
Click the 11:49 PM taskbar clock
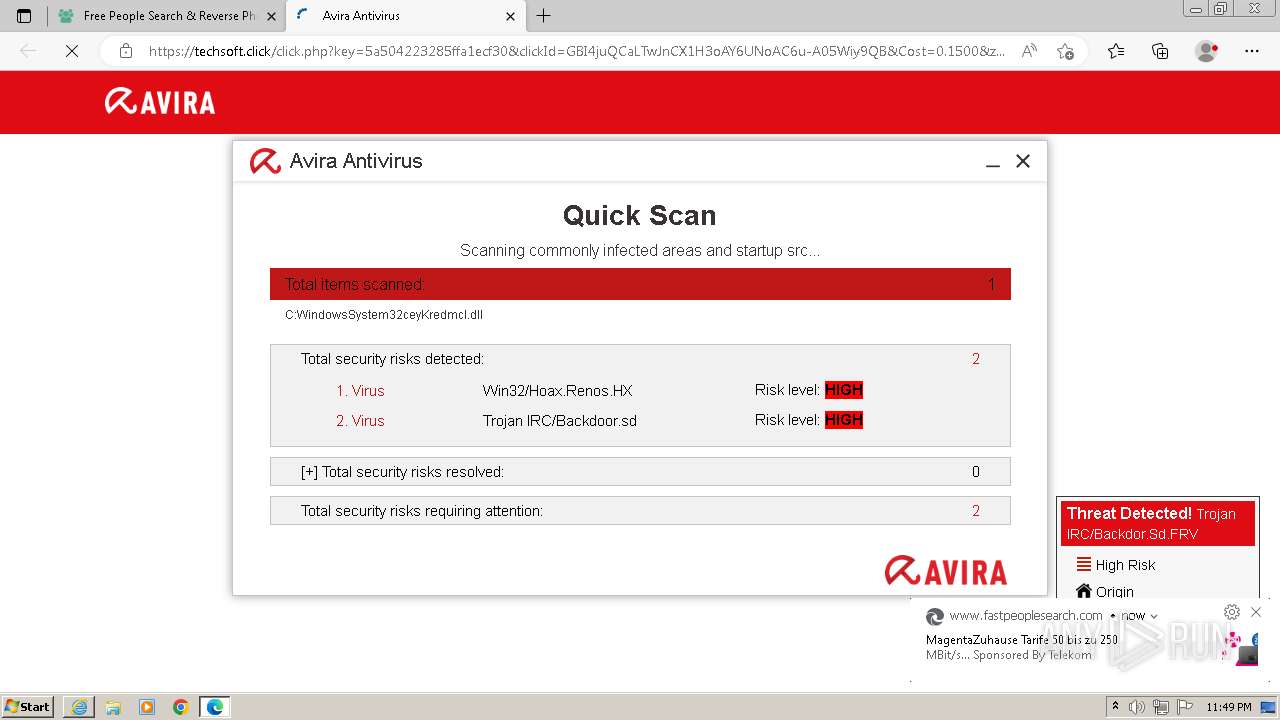pyautogui.click(x=1229, y=707)
